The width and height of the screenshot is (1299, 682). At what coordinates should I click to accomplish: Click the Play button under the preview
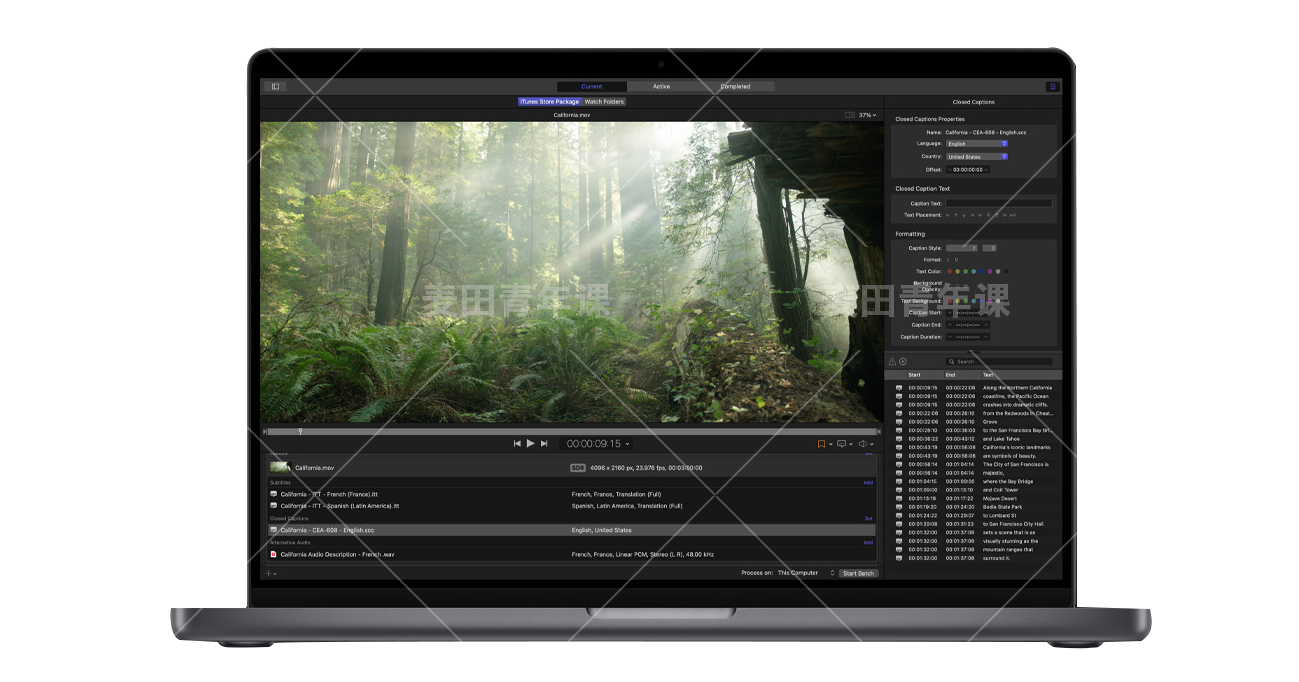(531, 443)
